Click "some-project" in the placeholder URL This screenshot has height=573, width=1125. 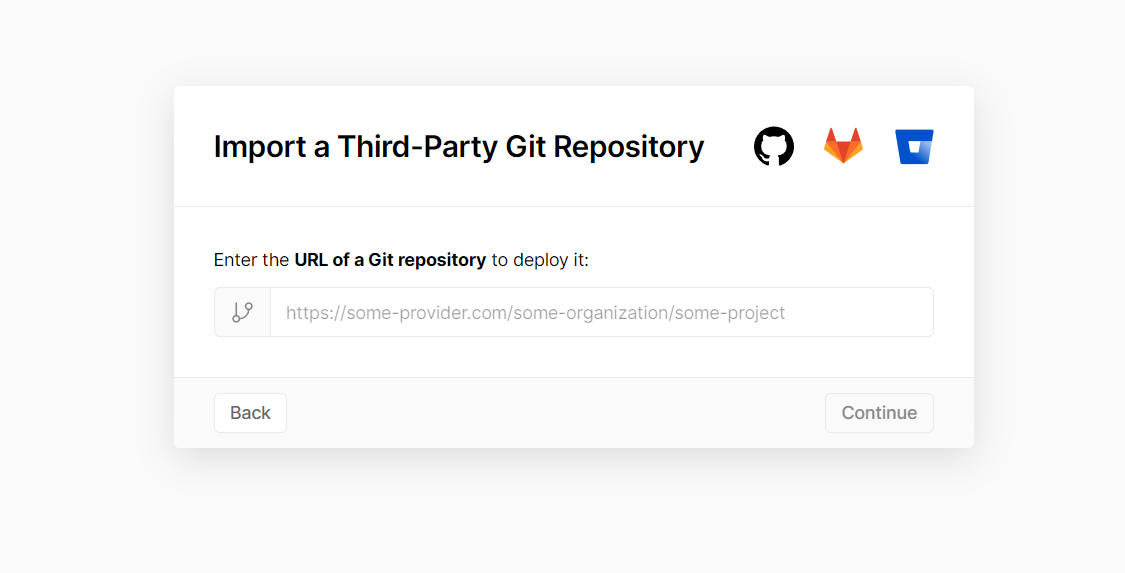click(x=731, y=313)
